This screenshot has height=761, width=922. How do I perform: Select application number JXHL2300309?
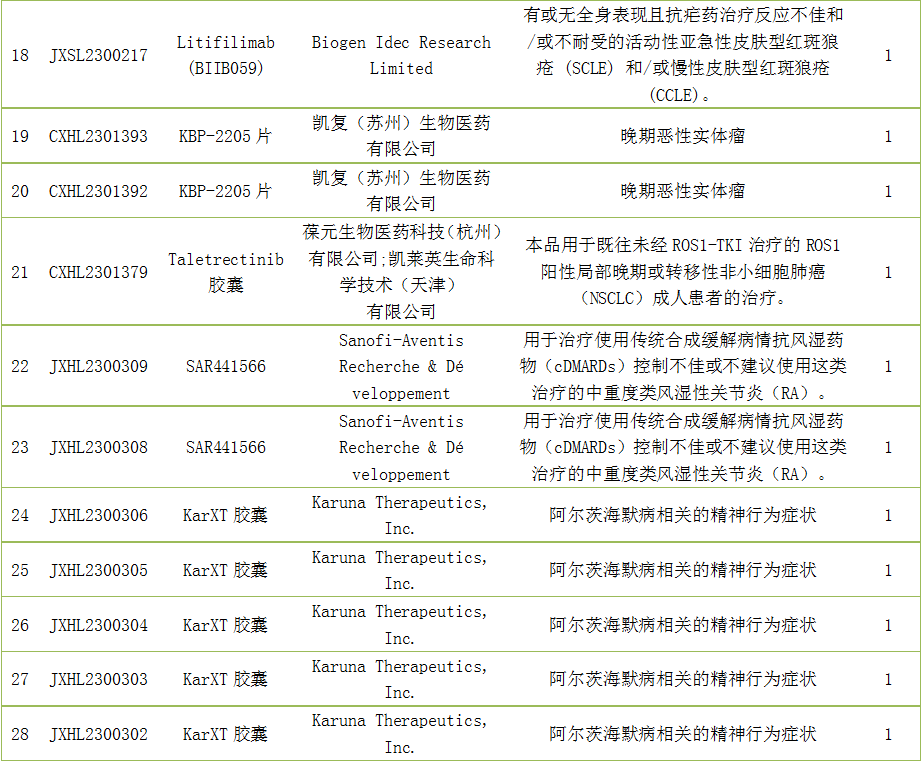coord(98,366)
